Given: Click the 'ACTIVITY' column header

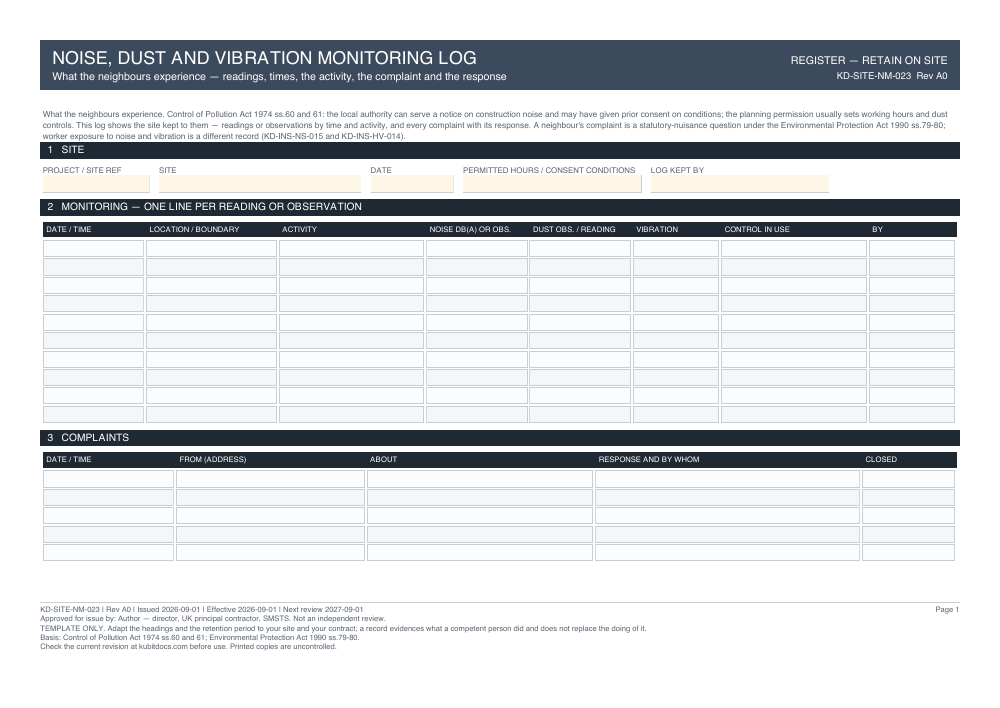Looking at the screenshot, I should pos(299,230).
